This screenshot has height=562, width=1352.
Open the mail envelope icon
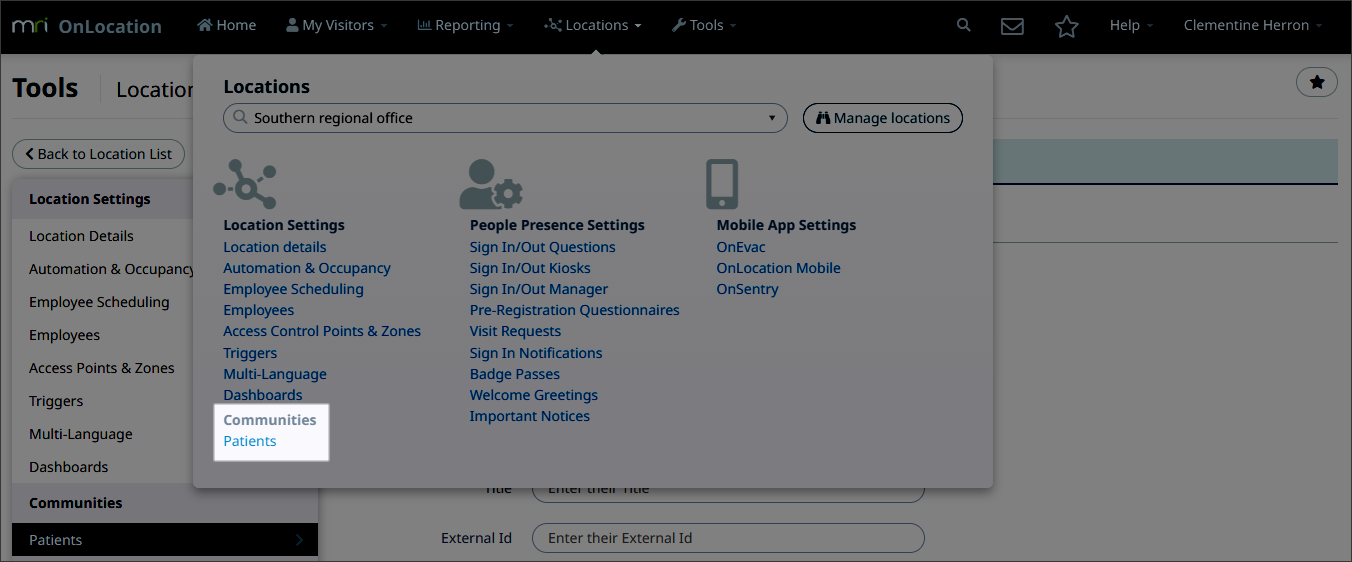pos(1012,26)
